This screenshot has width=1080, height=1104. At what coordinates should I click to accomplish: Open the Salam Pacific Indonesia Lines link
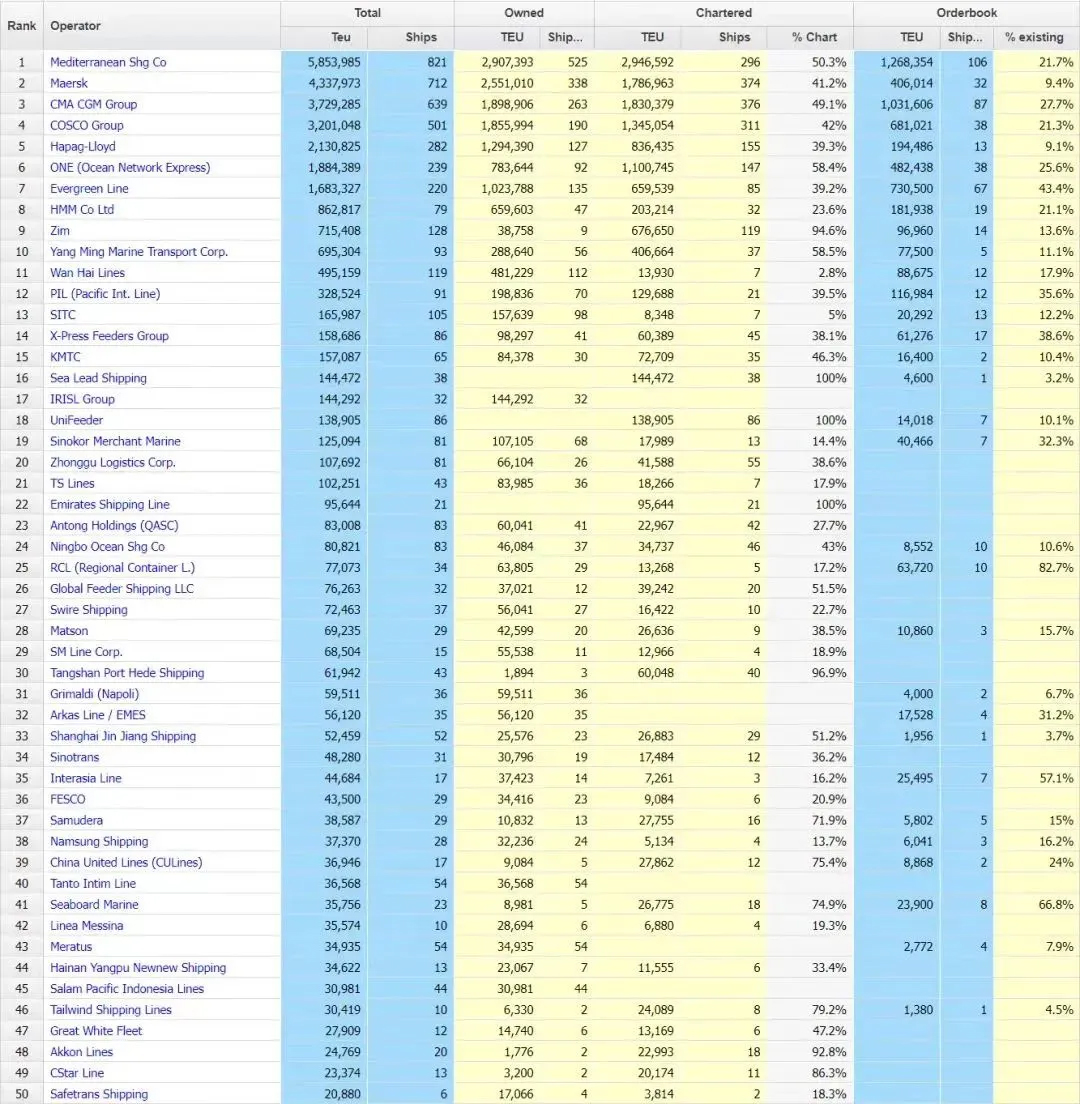(126, 989)
